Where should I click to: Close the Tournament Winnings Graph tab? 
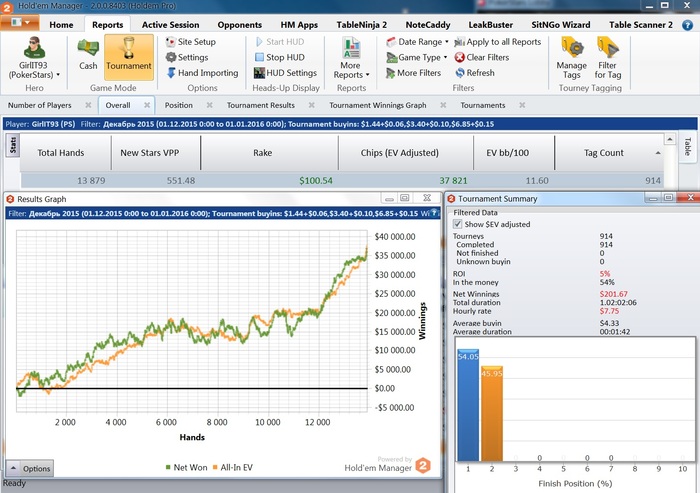point(443,105)
